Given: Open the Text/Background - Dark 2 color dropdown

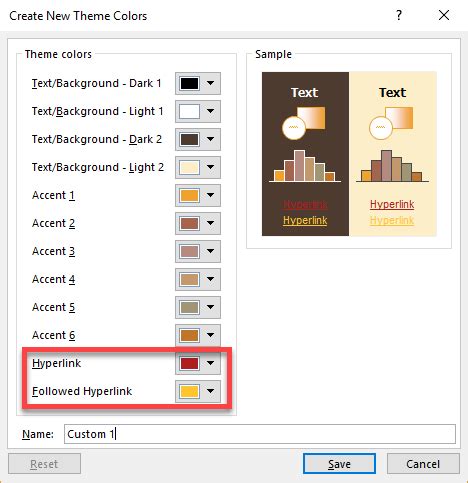Looking at the screenshot, I should click(x=198, y=139).
